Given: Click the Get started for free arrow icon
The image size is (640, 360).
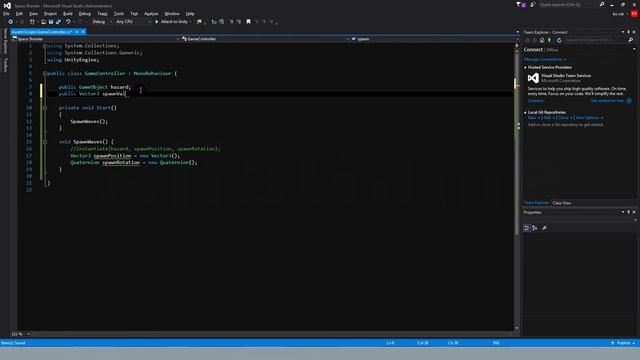Looking at the screenshot, I should (629, 100).
